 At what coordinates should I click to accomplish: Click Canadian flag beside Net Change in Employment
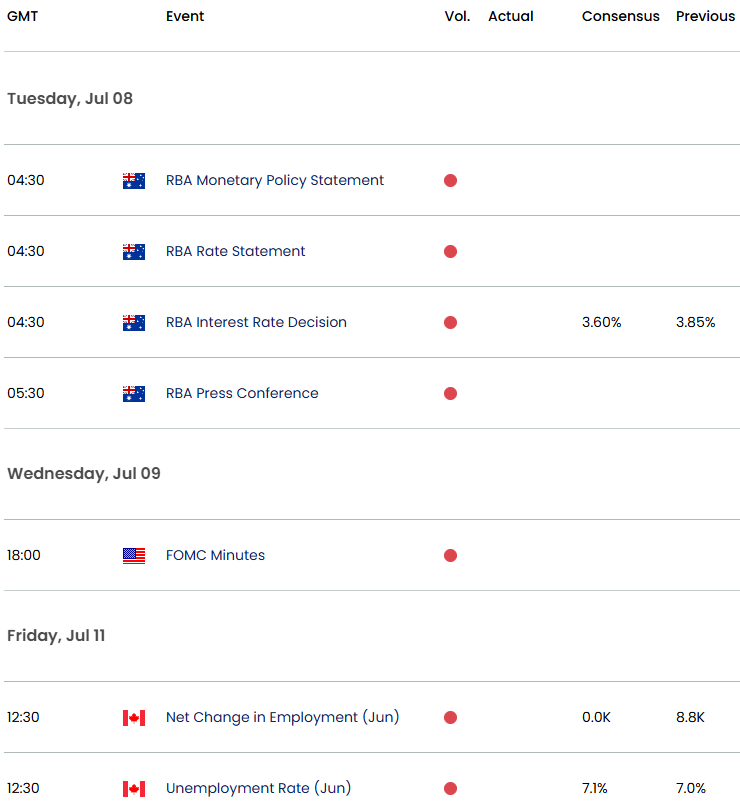click(x=133, y=718)
